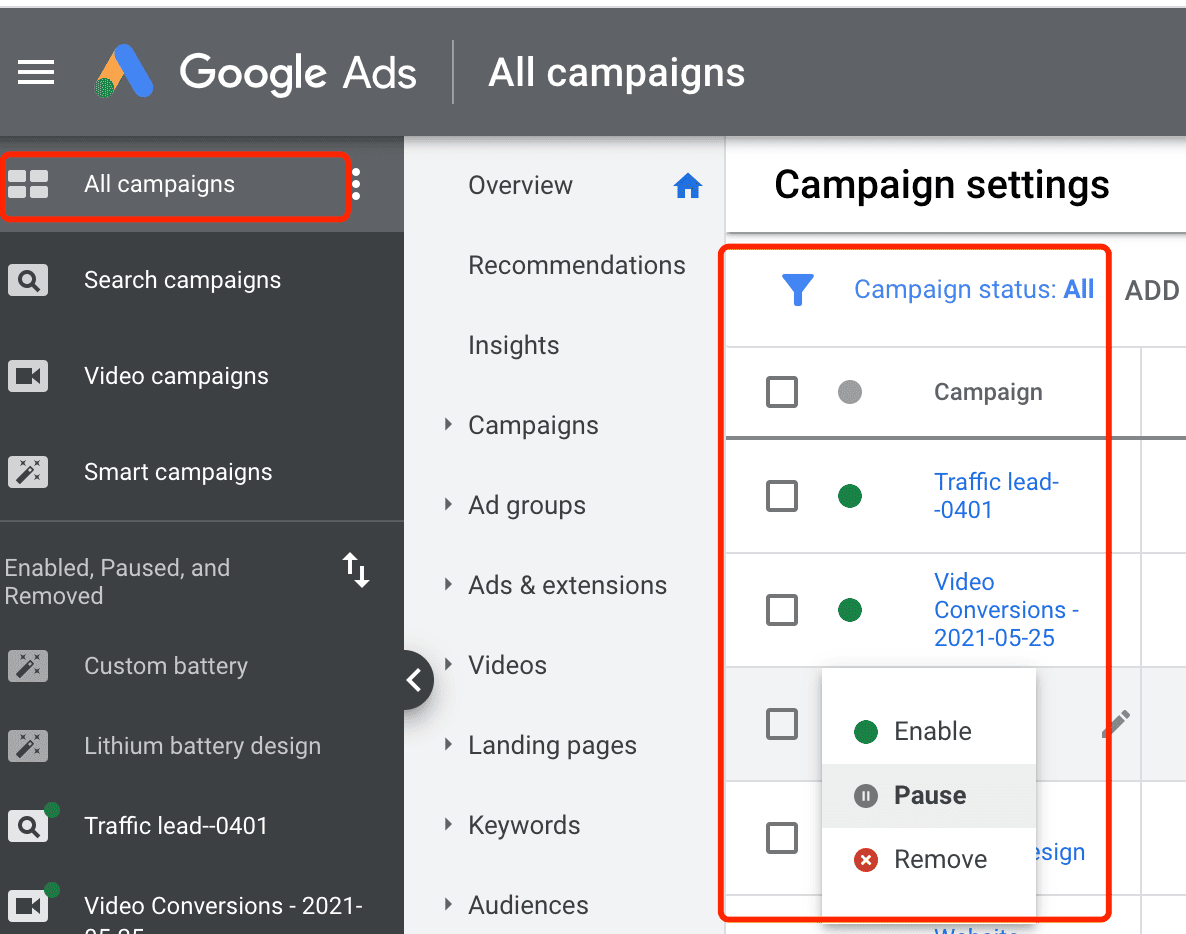The image size is (1186, 934).
Task: Open the Ad groups menu label
Action: point(526,505)
